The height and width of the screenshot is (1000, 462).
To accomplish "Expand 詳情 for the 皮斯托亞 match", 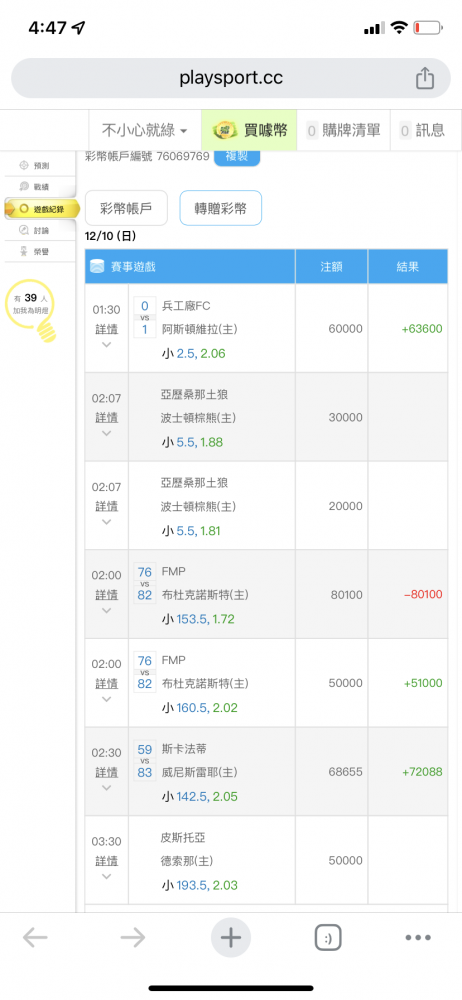I will 107,861.
